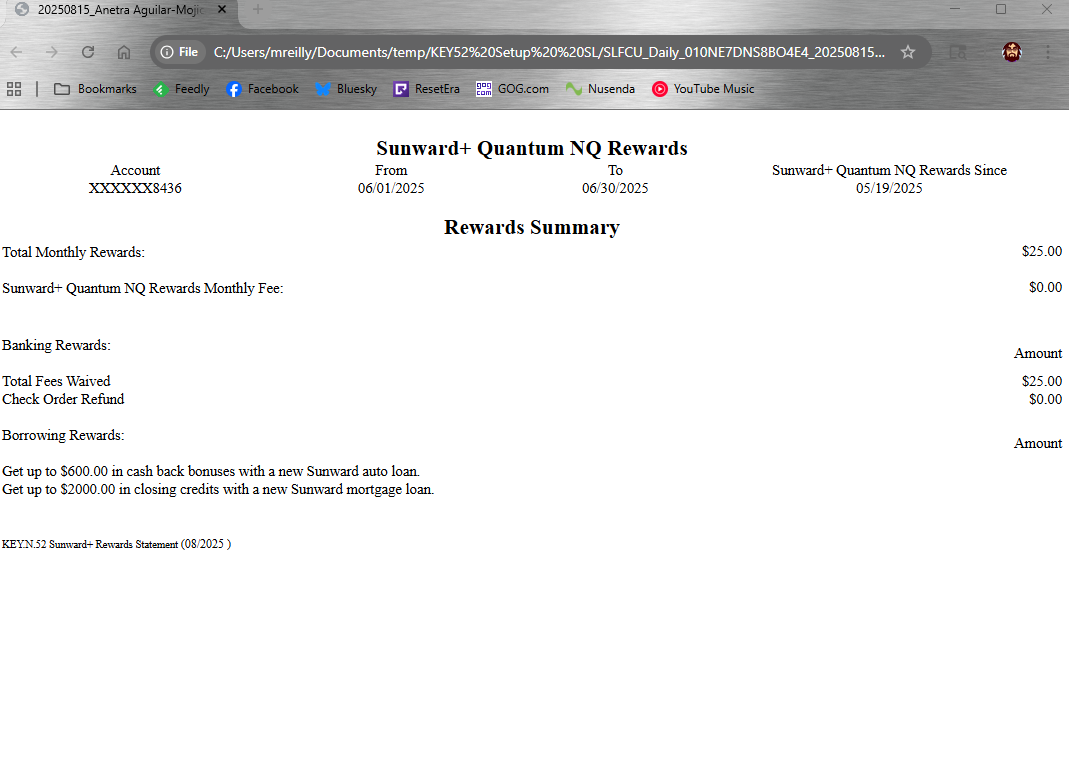Open the apps grid in bookmarks bar

point(14,89)
